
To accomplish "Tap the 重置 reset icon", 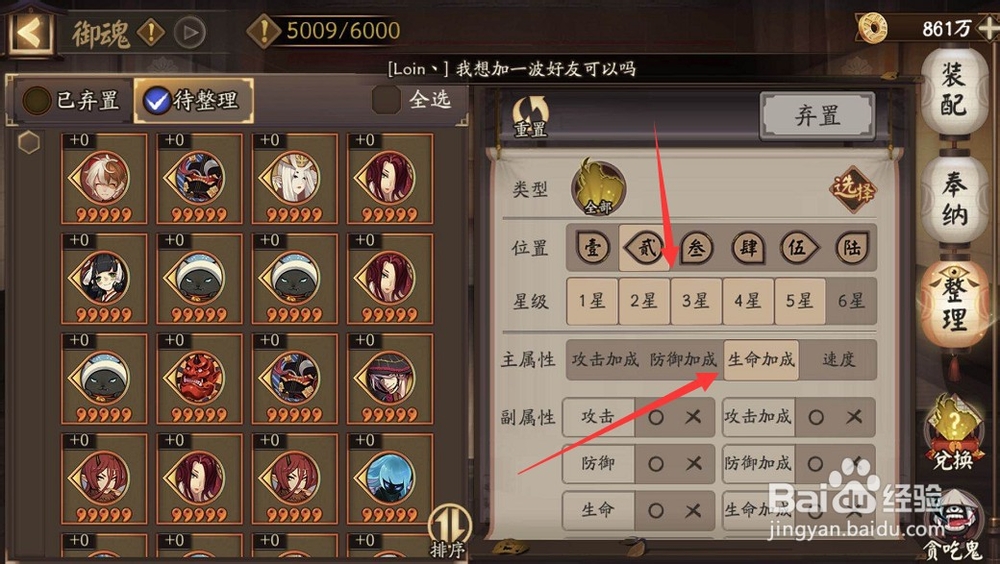I will pyautogui.click(x=531, y=117).
